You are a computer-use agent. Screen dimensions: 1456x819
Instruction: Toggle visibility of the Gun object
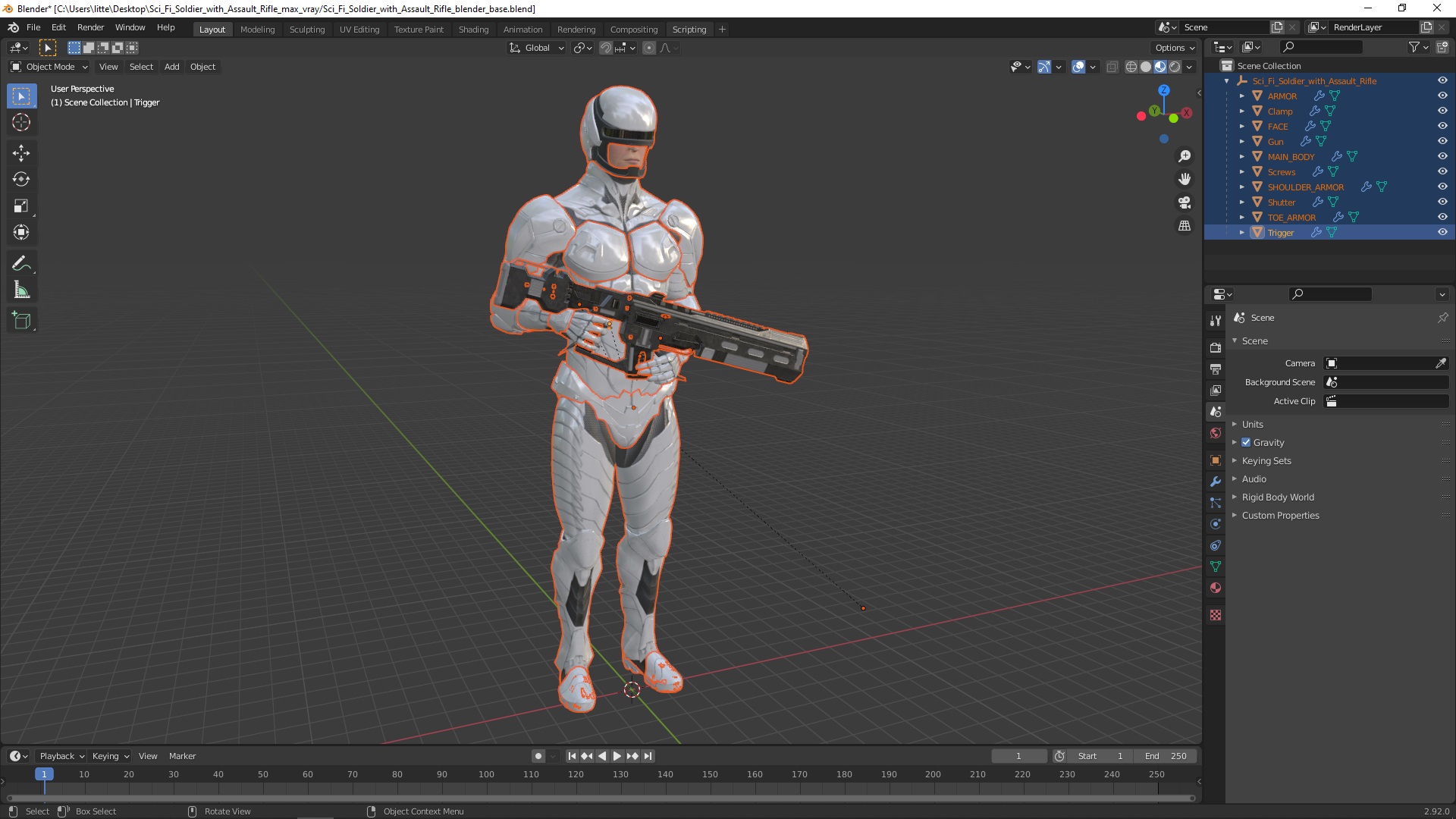[x=1442, y=141]
